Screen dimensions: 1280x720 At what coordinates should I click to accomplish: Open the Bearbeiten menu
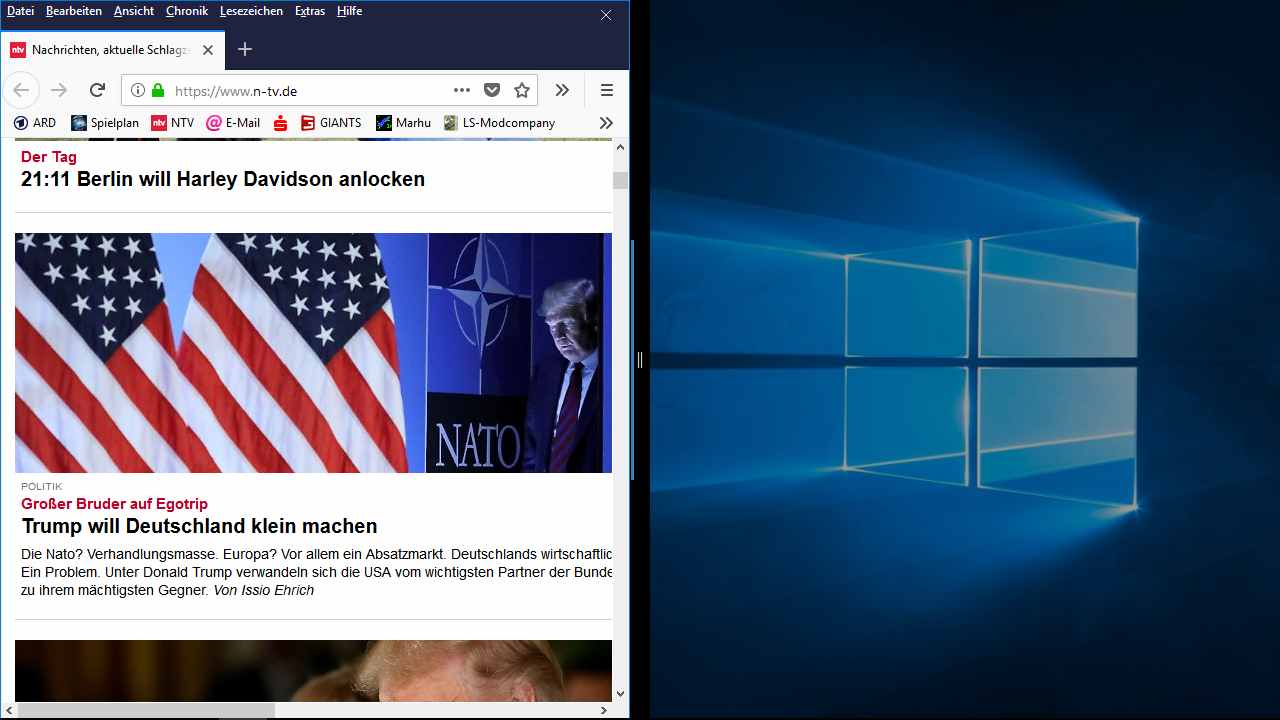(74, 11)
